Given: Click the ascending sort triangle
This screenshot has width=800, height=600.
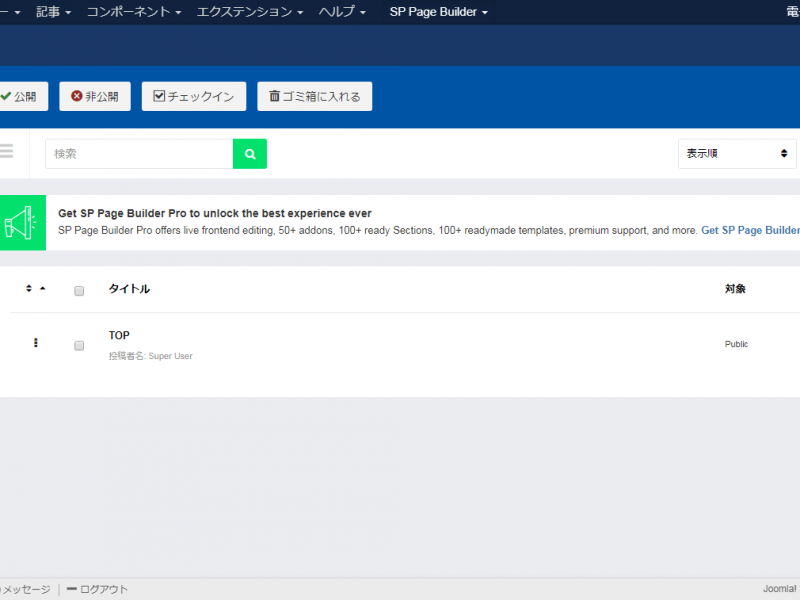Looking at the screenshot, I should click(43, 289).
